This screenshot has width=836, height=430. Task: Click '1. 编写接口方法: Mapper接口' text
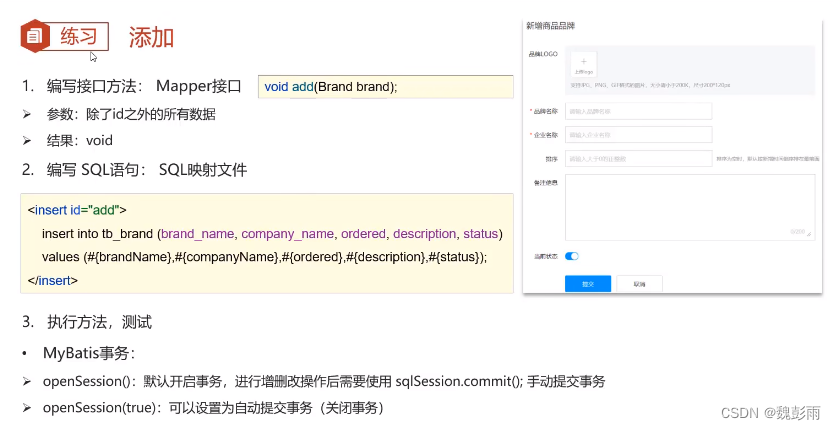(132, 86)
